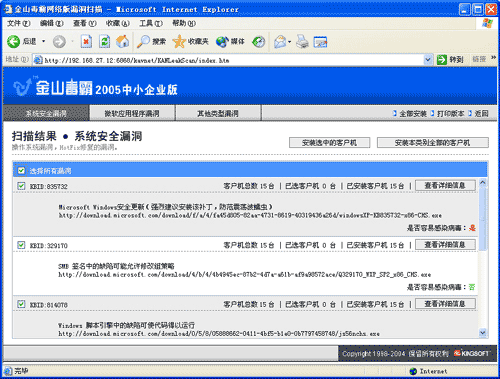
Task: Open the Mail button dropdown arrow
Action: point(289,42)
